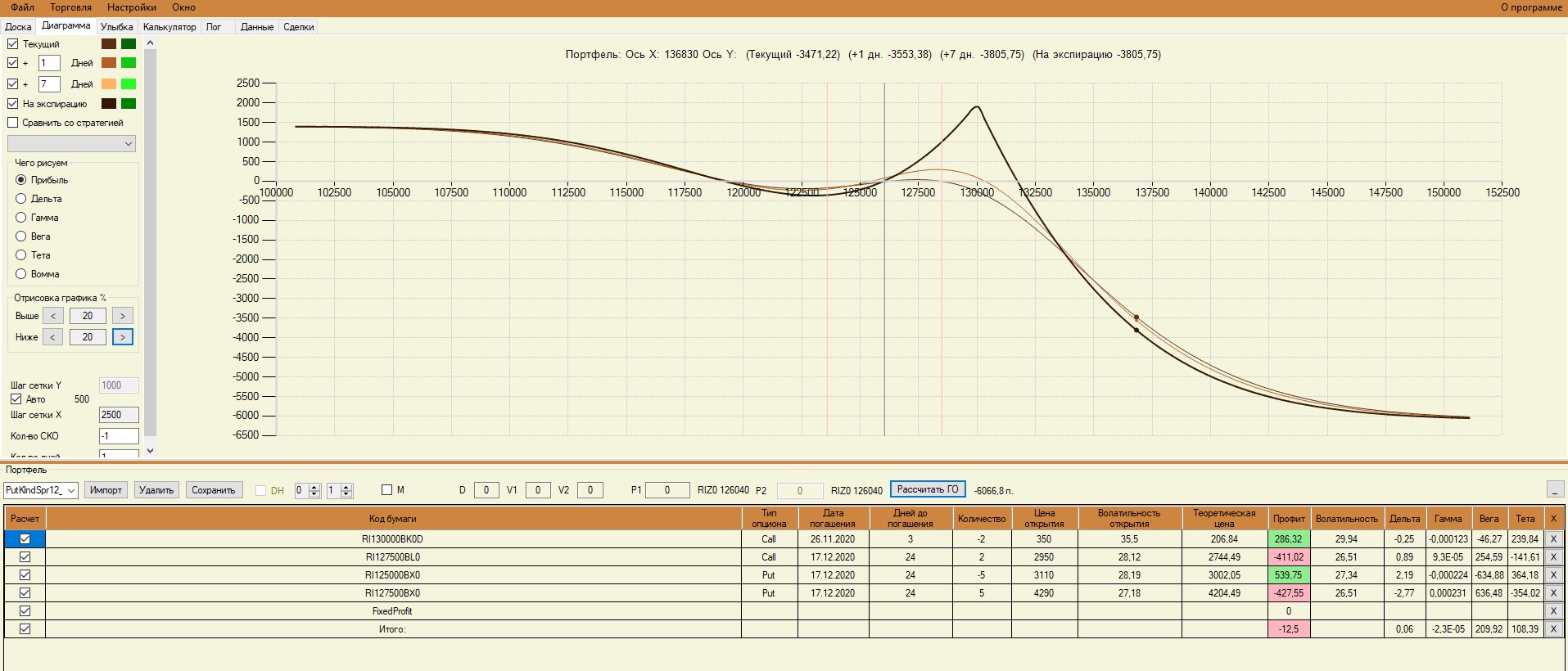Open the Калькулятор tab
This screenshot has width=1568, height=671.
point(169,27)
